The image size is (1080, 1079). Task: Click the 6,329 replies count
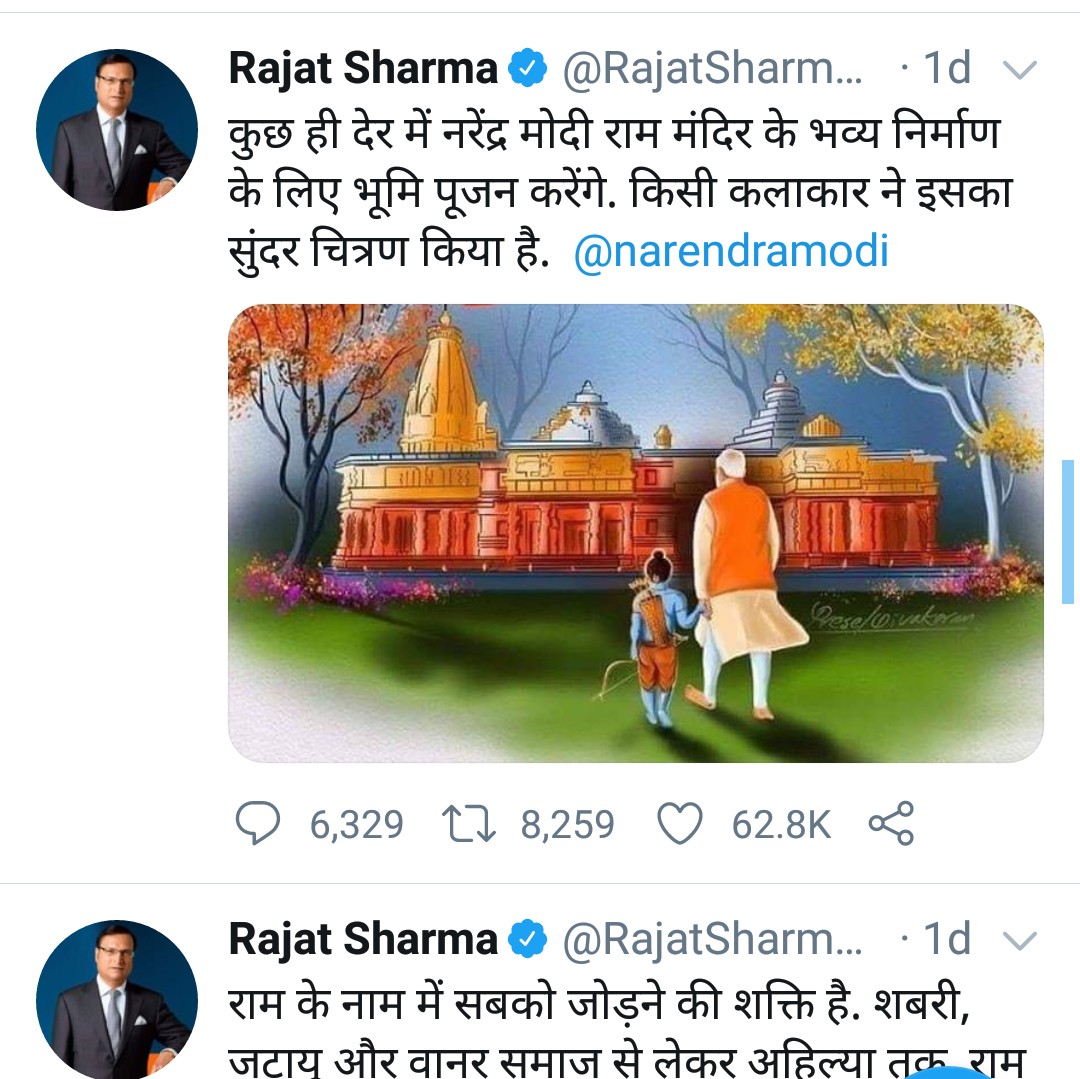[356, 825]
